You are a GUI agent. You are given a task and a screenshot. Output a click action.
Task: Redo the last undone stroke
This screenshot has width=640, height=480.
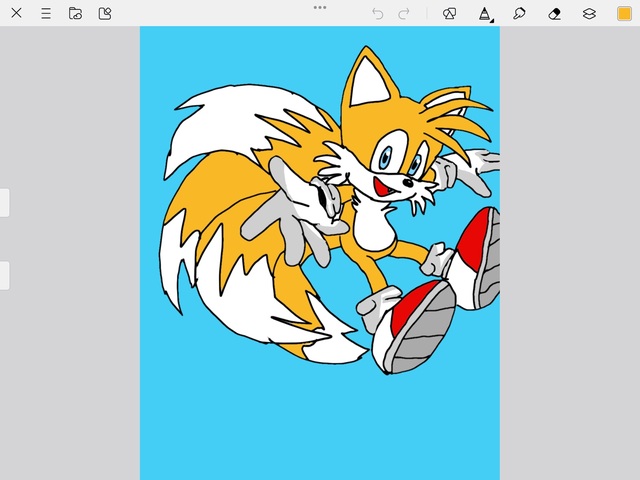point(404,13)
